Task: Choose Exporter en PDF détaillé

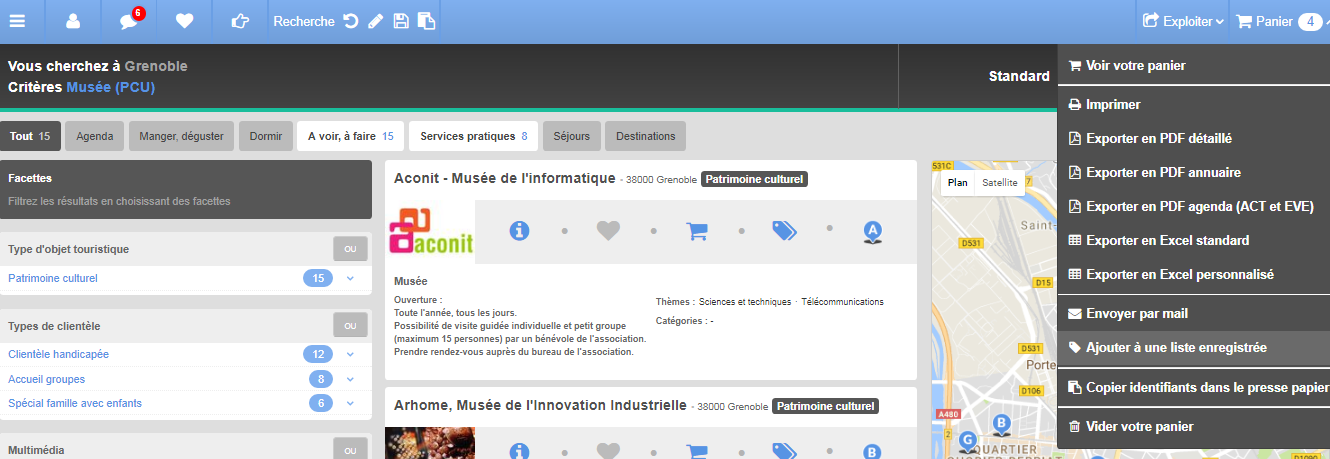Action: point(1193,138)
